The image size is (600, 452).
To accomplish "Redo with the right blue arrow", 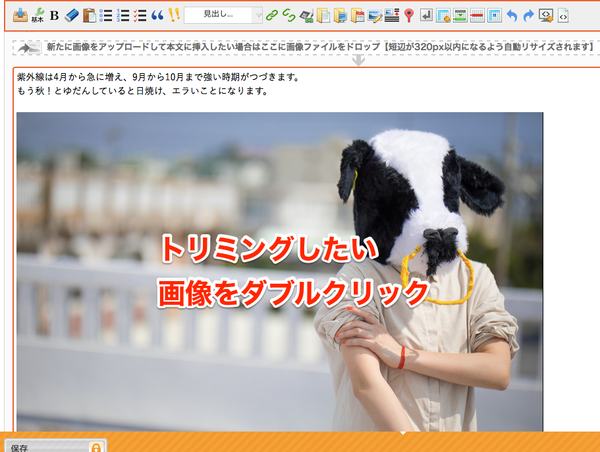I will click(x=528, y=16).
